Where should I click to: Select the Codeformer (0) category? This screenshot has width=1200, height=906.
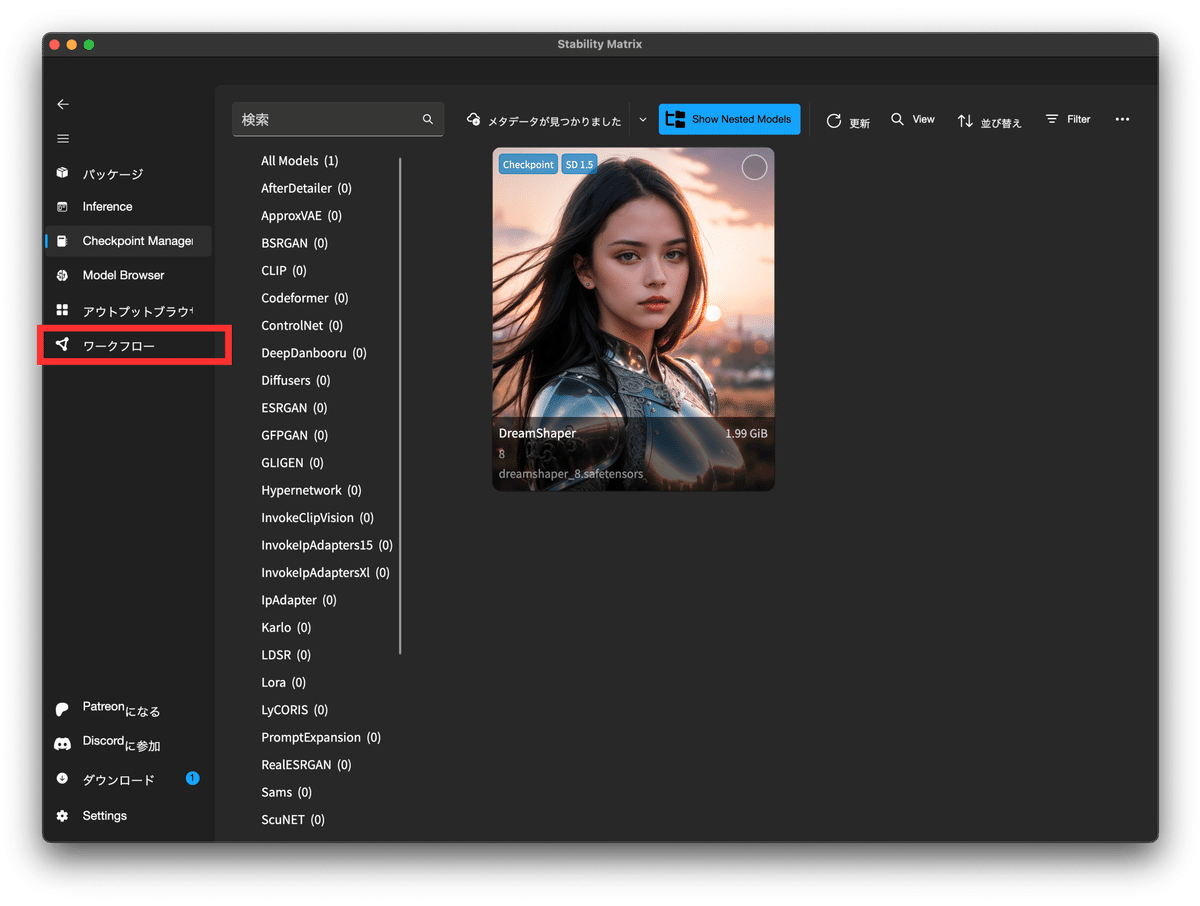pyautogui.click(x=305, y=298)
